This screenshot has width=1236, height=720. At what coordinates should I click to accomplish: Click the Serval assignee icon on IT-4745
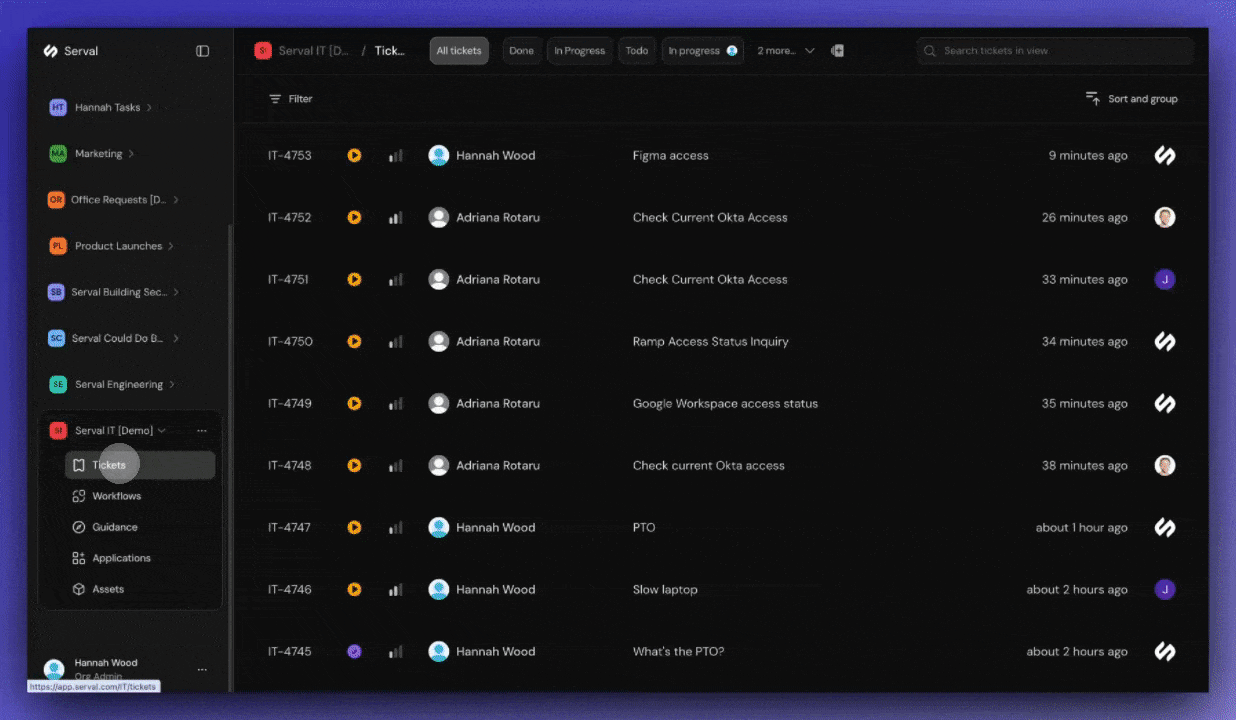point(1165,652)
